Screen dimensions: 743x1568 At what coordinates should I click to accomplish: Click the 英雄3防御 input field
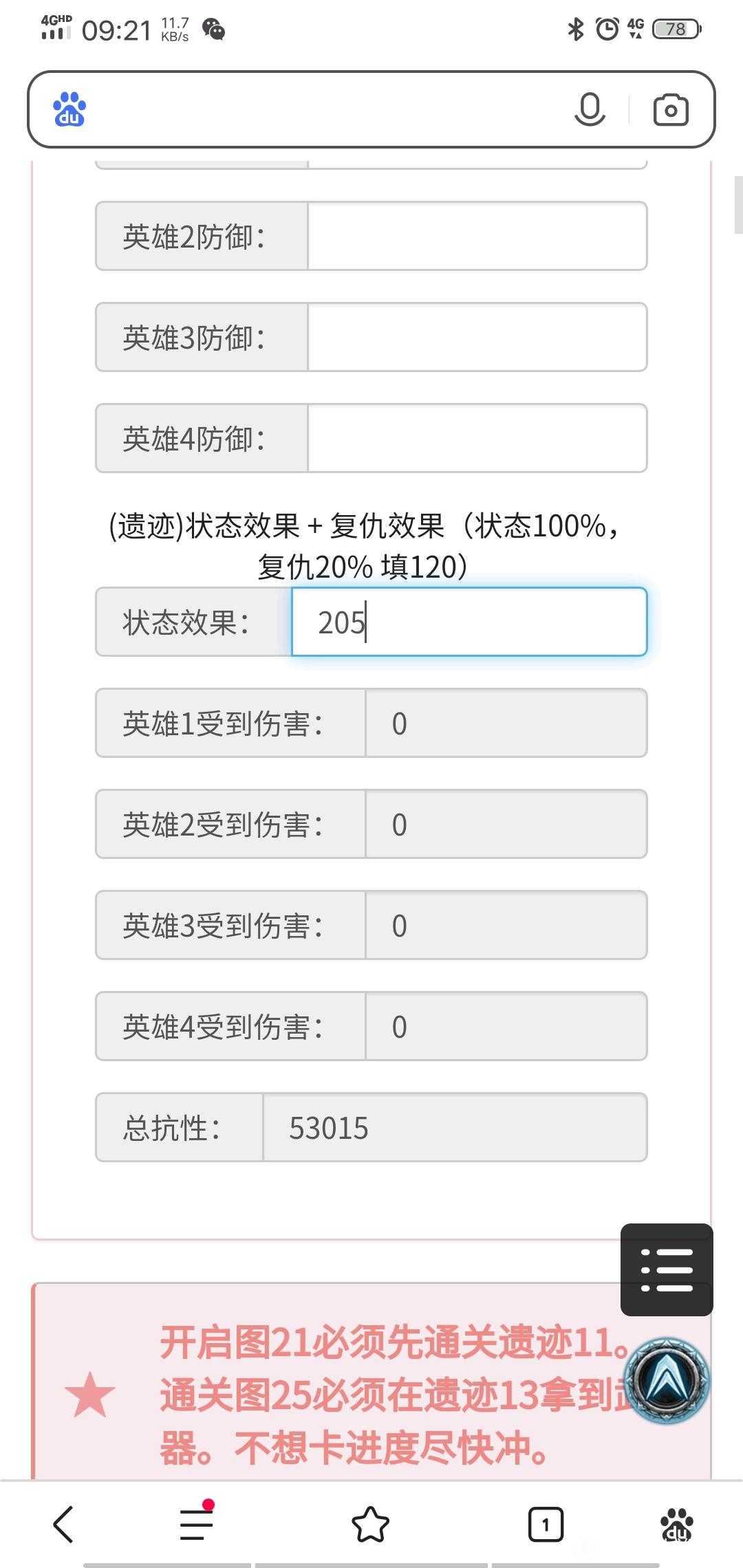pyautogui.click(x=477, y=337)
